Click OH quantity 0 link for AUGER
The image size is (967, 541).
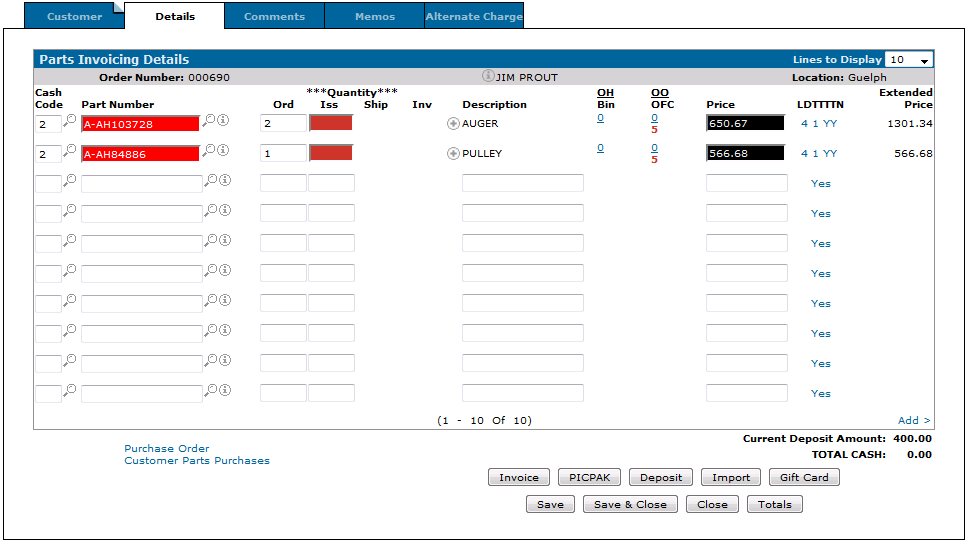(600, 118)
